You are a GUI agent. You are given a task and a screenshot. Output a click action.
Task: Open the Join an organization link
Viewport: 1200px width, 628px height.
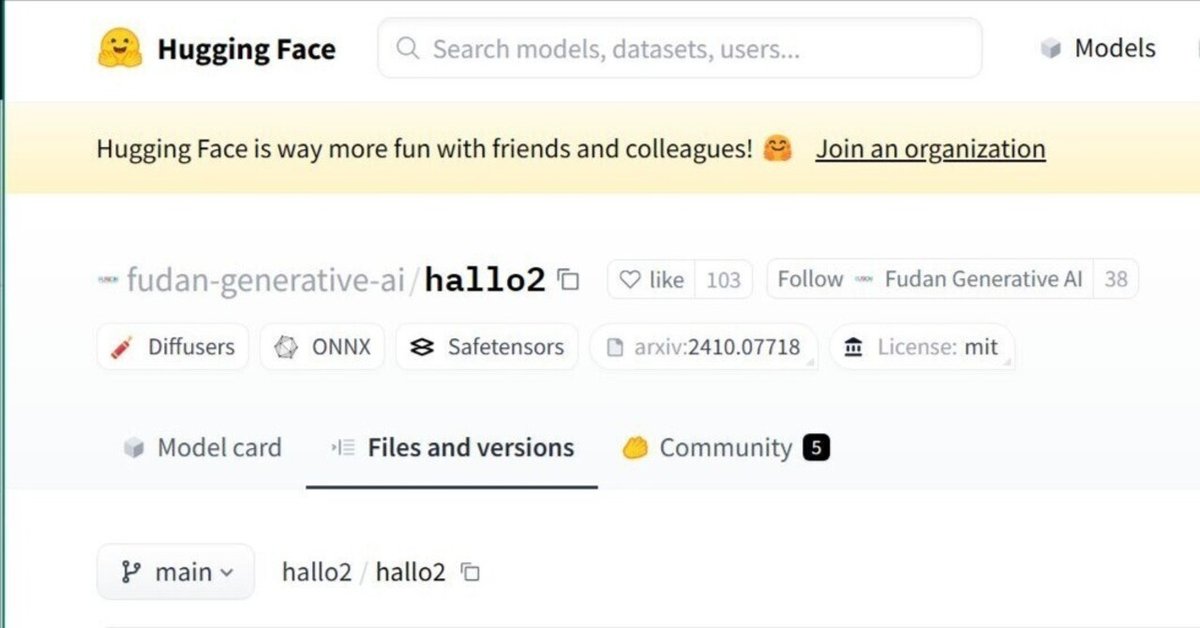[930, 148]
